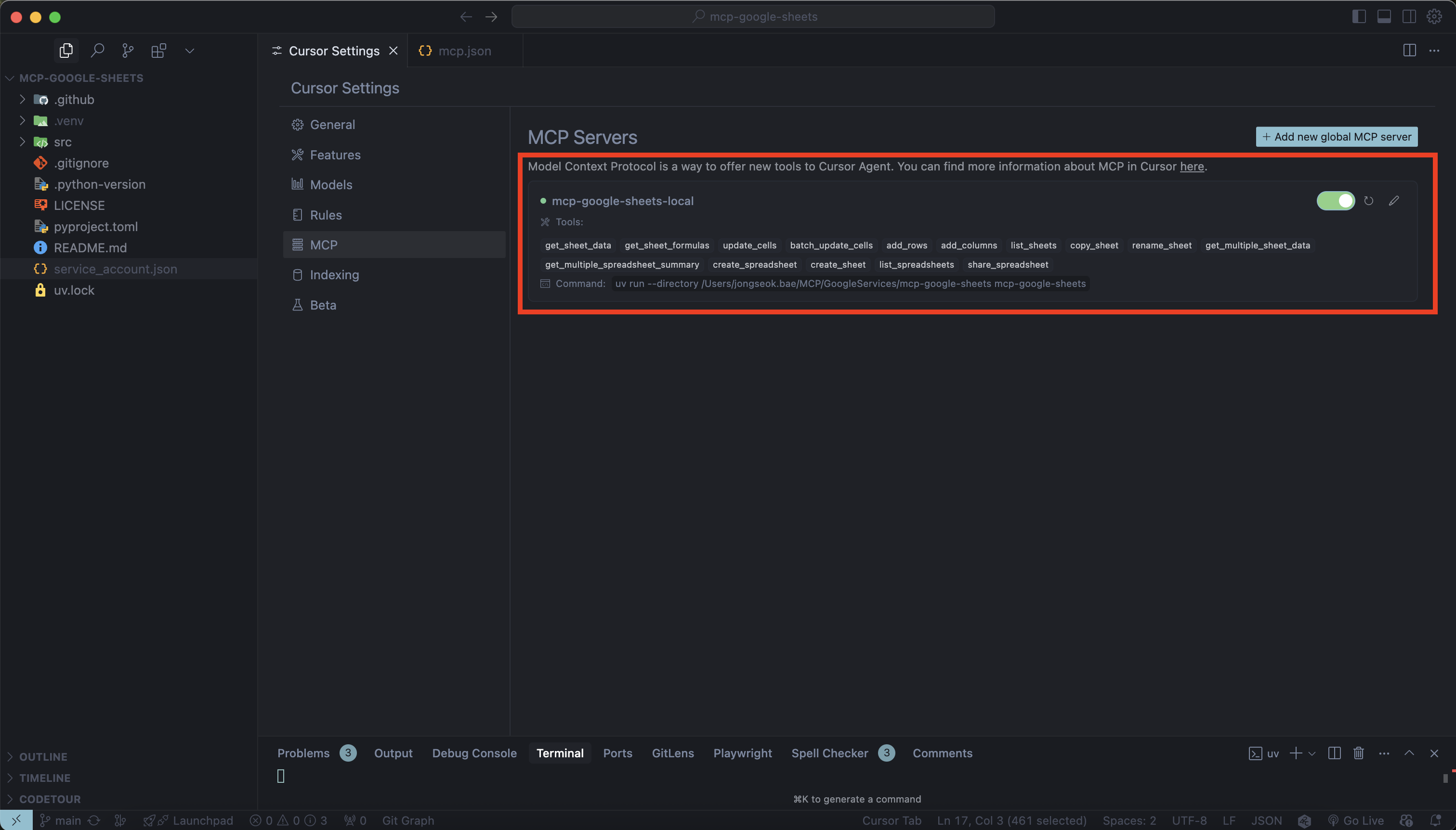Open the .python-version file

coord(99,184)
